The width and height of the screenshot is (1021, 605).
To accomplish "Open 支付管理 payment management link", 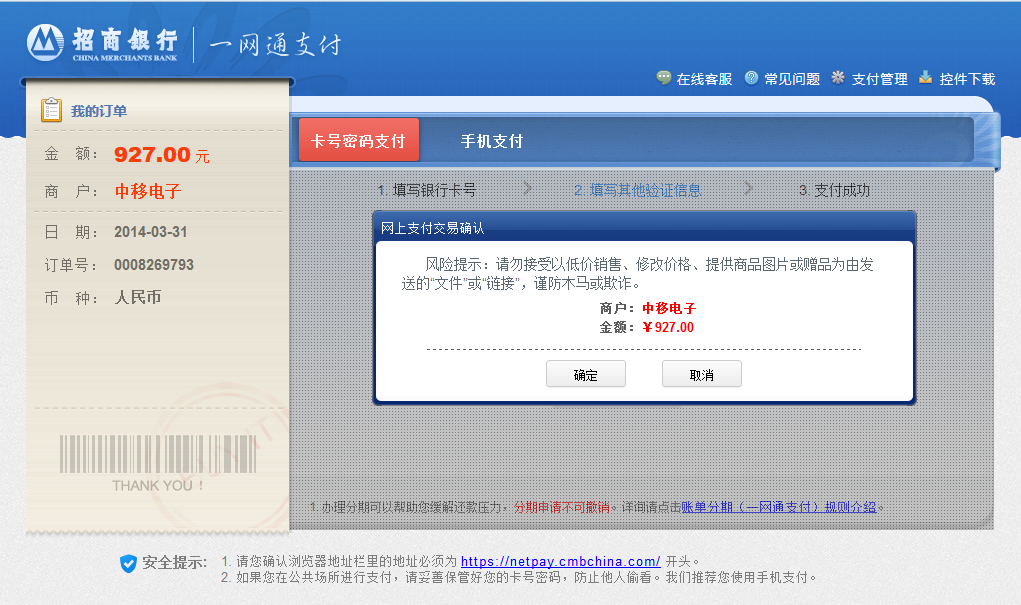I will pos(880,79).
